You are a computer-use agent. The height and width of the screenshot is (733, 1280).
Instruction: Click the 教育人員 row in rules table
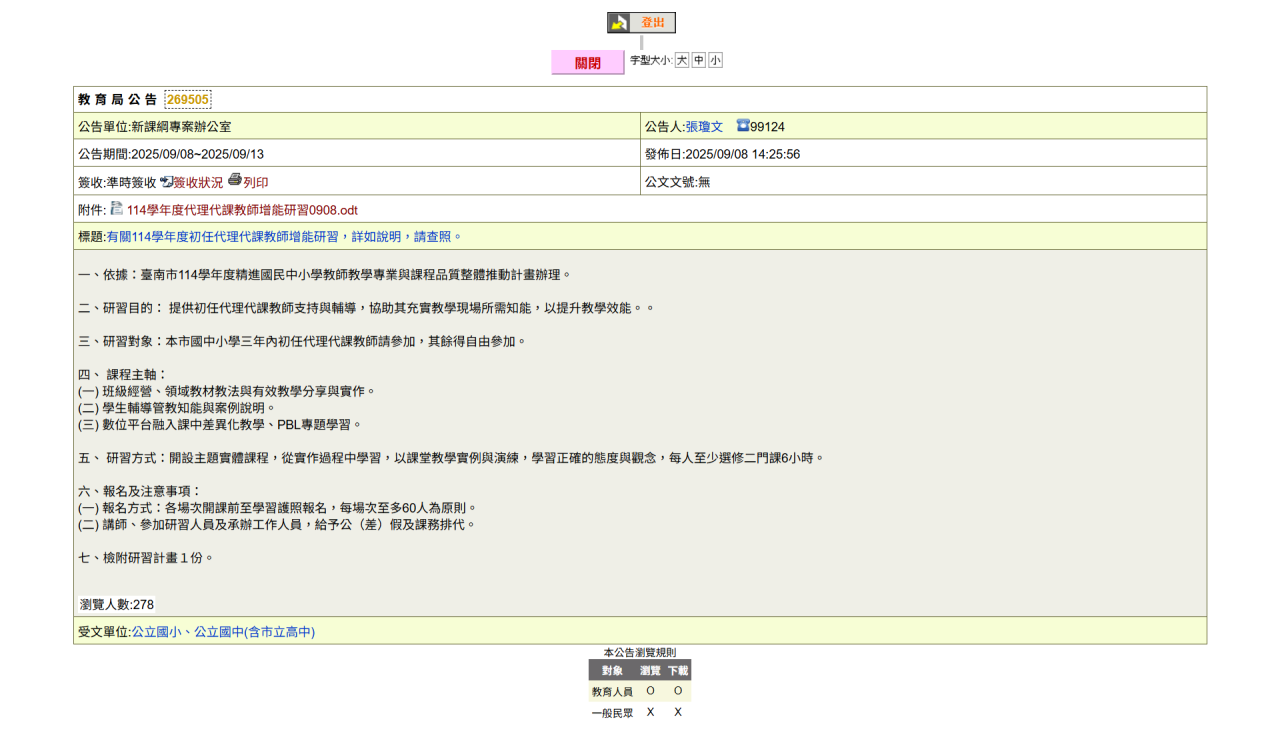coord(612,692)
